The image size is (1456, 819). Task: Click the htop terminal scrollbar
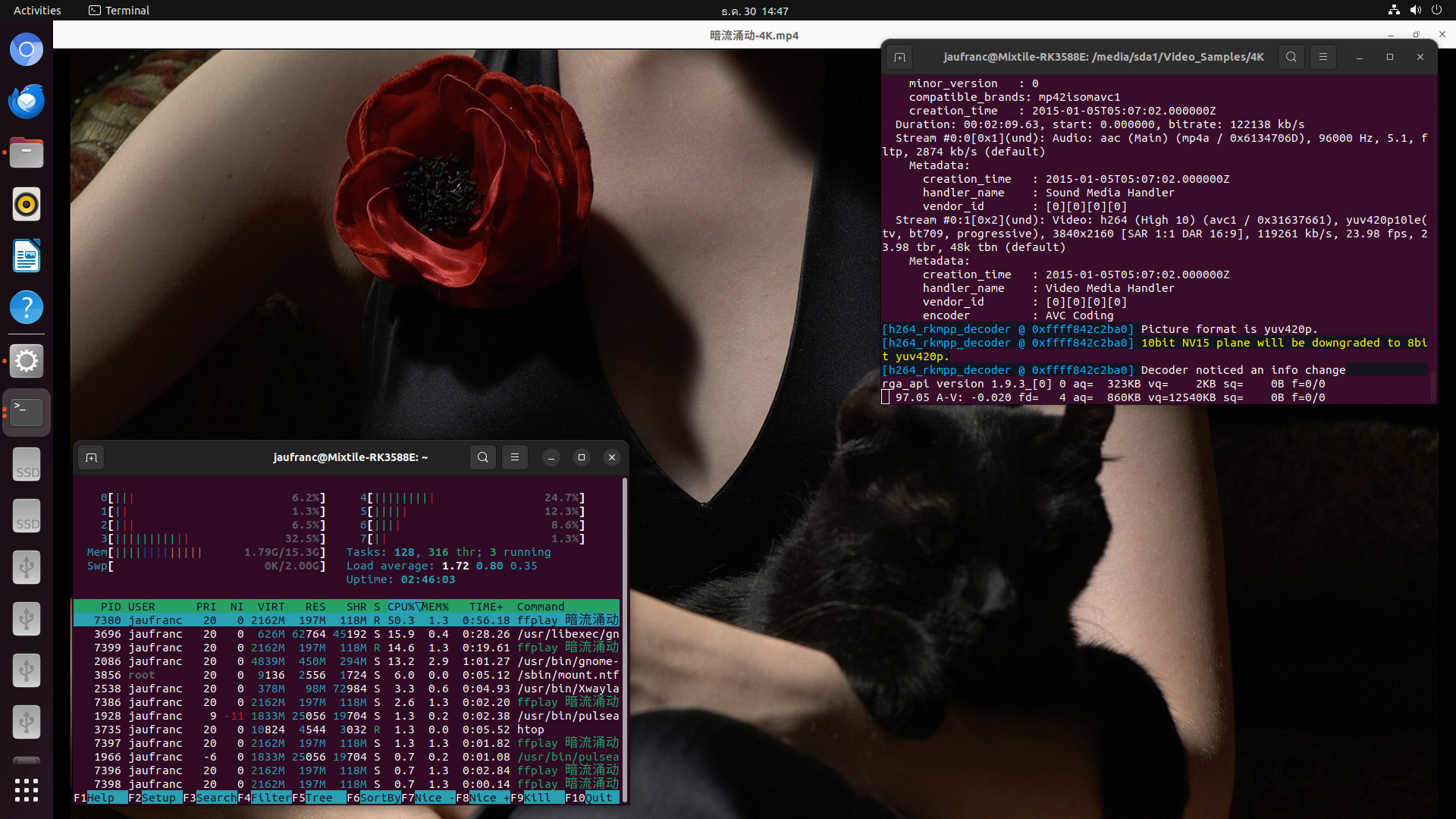point(625,640)
